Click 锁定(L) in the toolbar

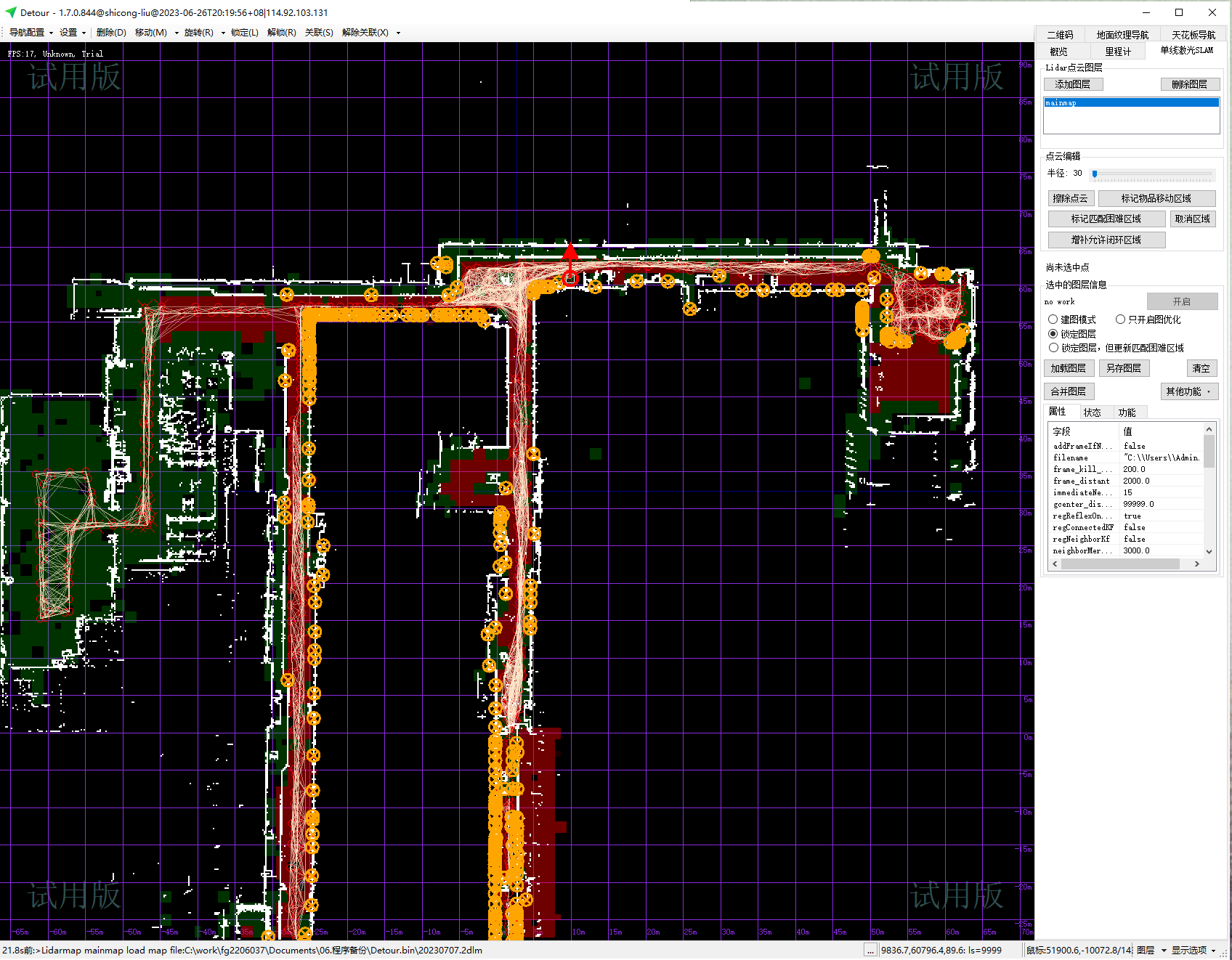244,33
